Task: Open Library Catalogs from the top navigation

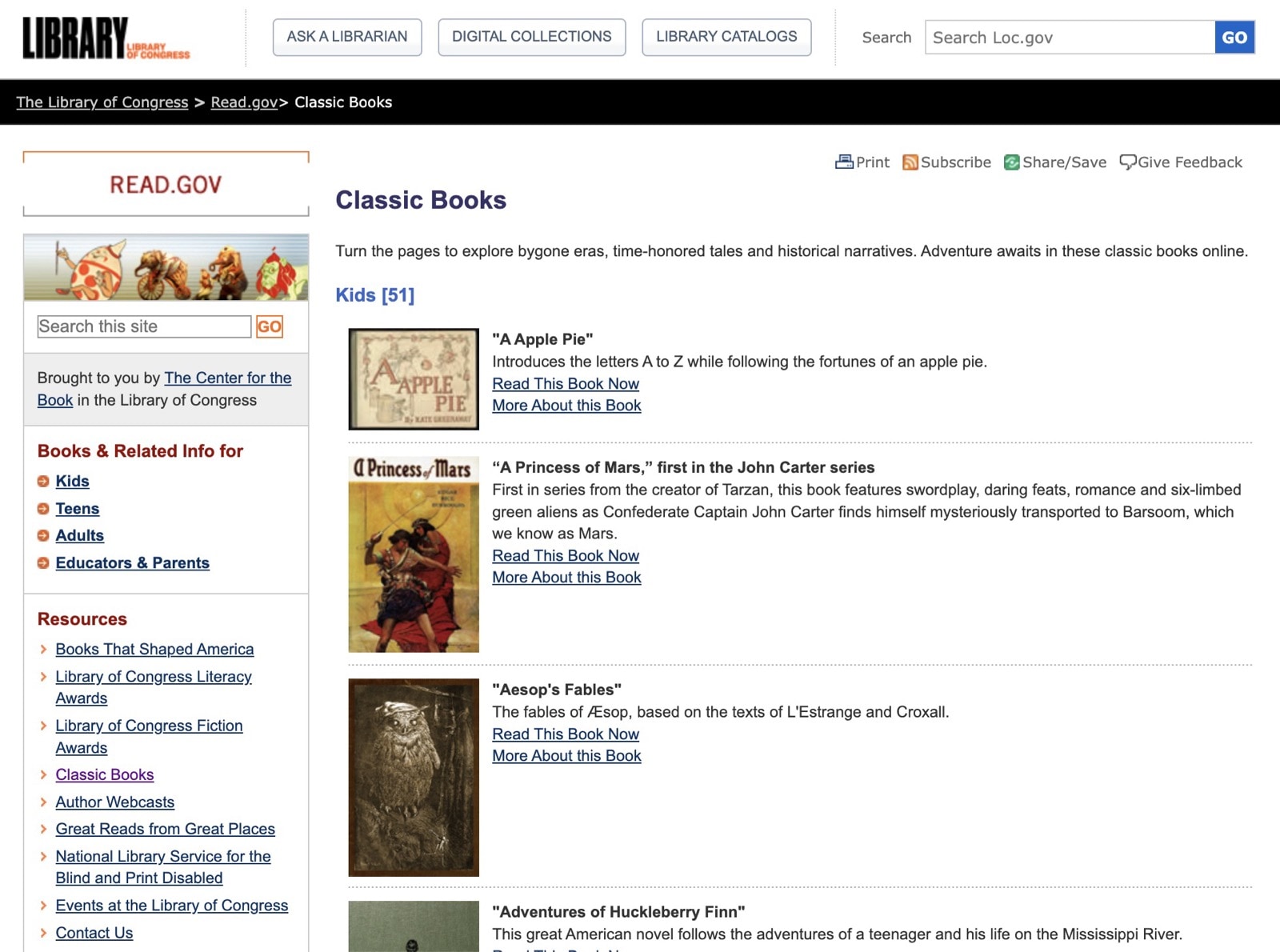Action: tap(726, 37)
